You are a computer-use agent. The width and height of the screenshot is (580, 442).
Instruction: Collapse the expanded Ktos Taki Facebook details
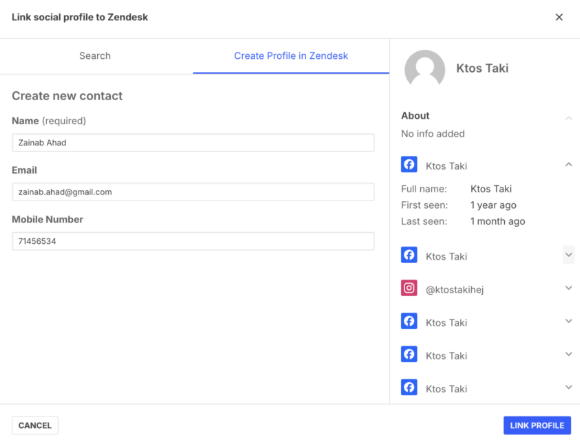coord(569,164)
